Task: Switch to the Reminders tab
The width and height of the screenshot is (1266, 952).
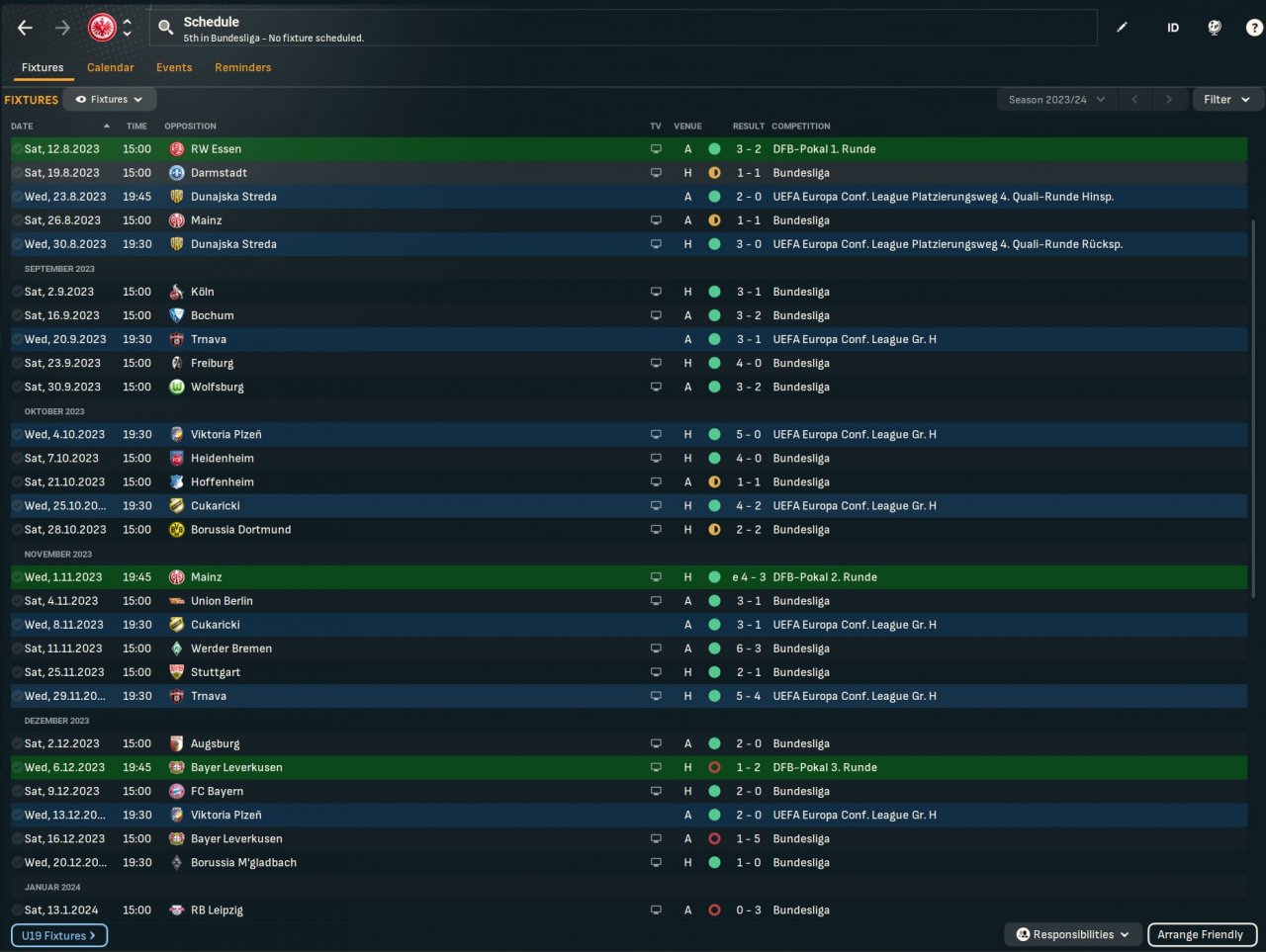Action: point(242,67)
